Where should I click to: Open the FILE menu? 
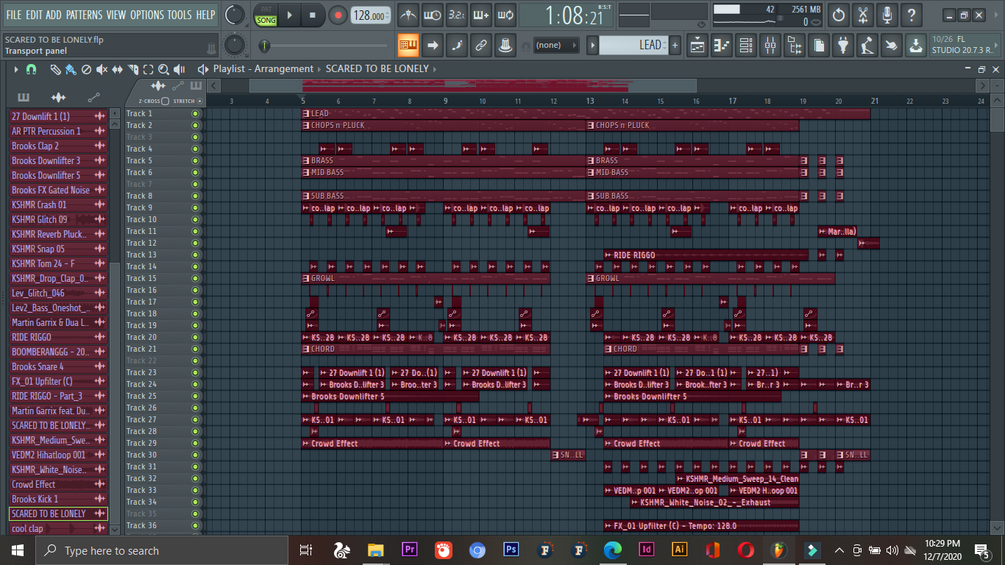(x=13, y=15)
